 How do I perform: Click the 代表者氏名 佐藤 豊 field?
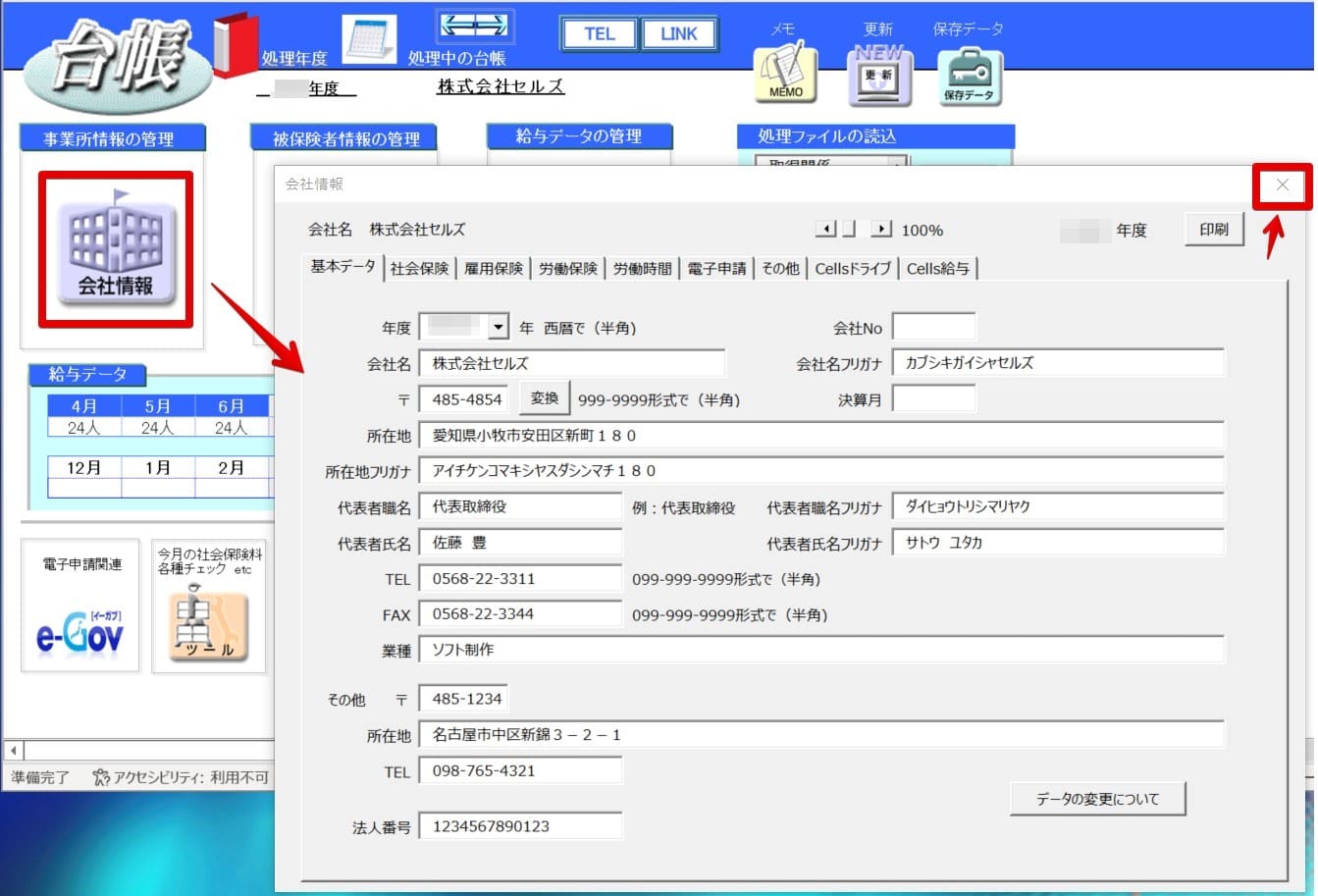pos(520,542)
